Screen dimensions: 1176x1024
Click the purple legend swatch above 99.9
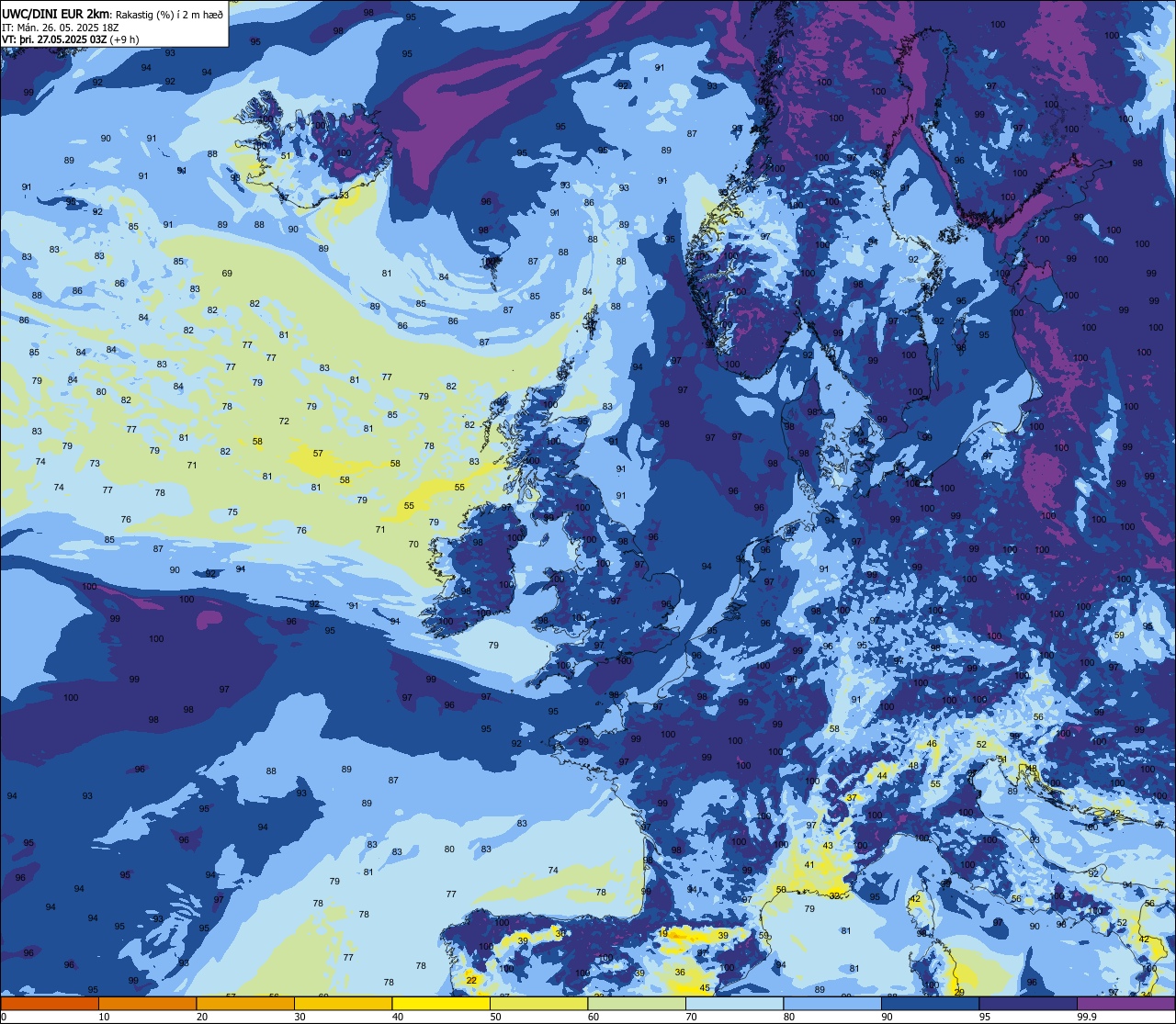point(1125,1003)
